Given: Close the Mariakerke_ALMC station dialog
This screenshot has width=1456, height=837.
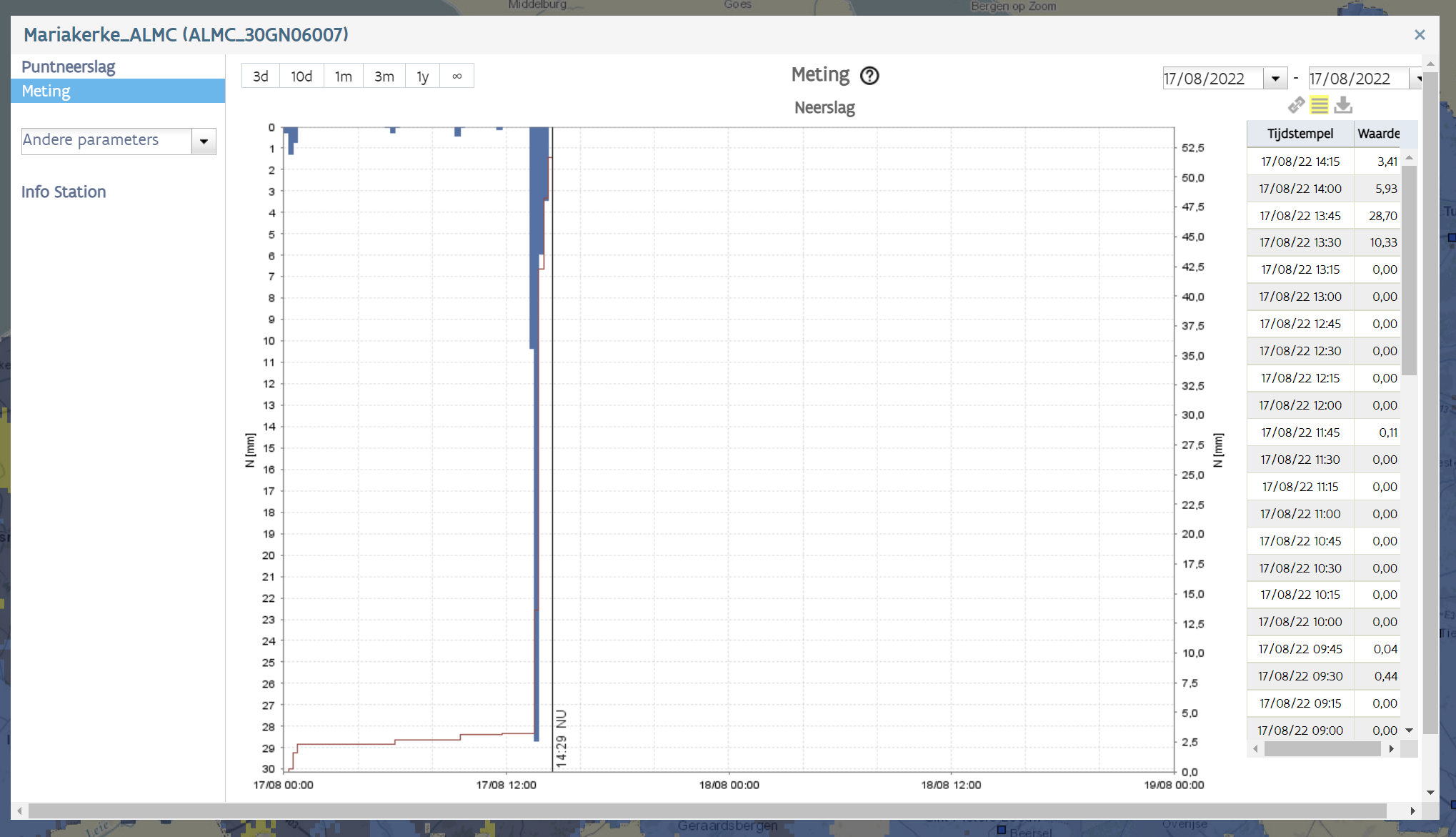Looking at the screenshot, I should pyautogui.click(x=1420, y=34).
